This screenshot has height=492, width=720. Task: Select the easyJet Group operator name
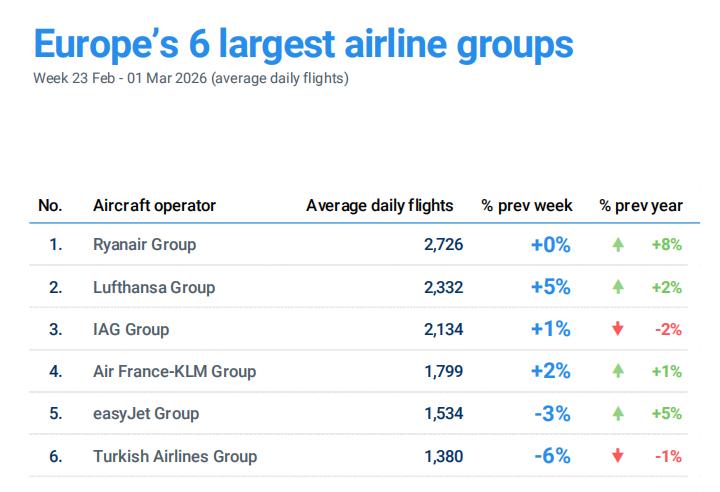pos(146,414)
